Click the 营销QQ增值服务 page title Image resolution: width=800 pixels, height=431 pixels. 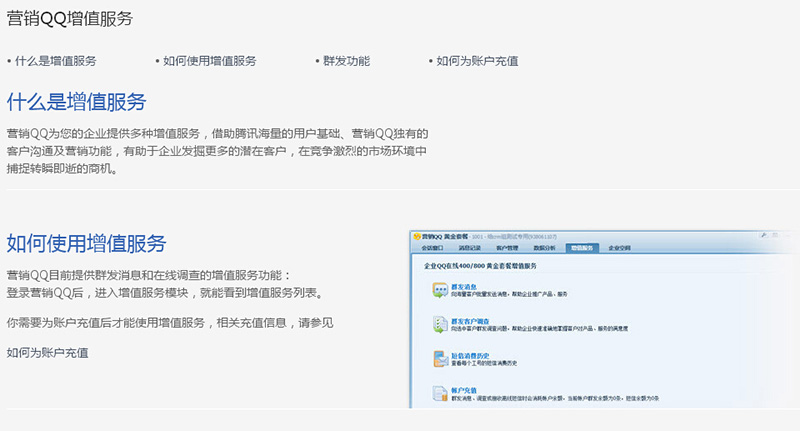click(70, 19)
